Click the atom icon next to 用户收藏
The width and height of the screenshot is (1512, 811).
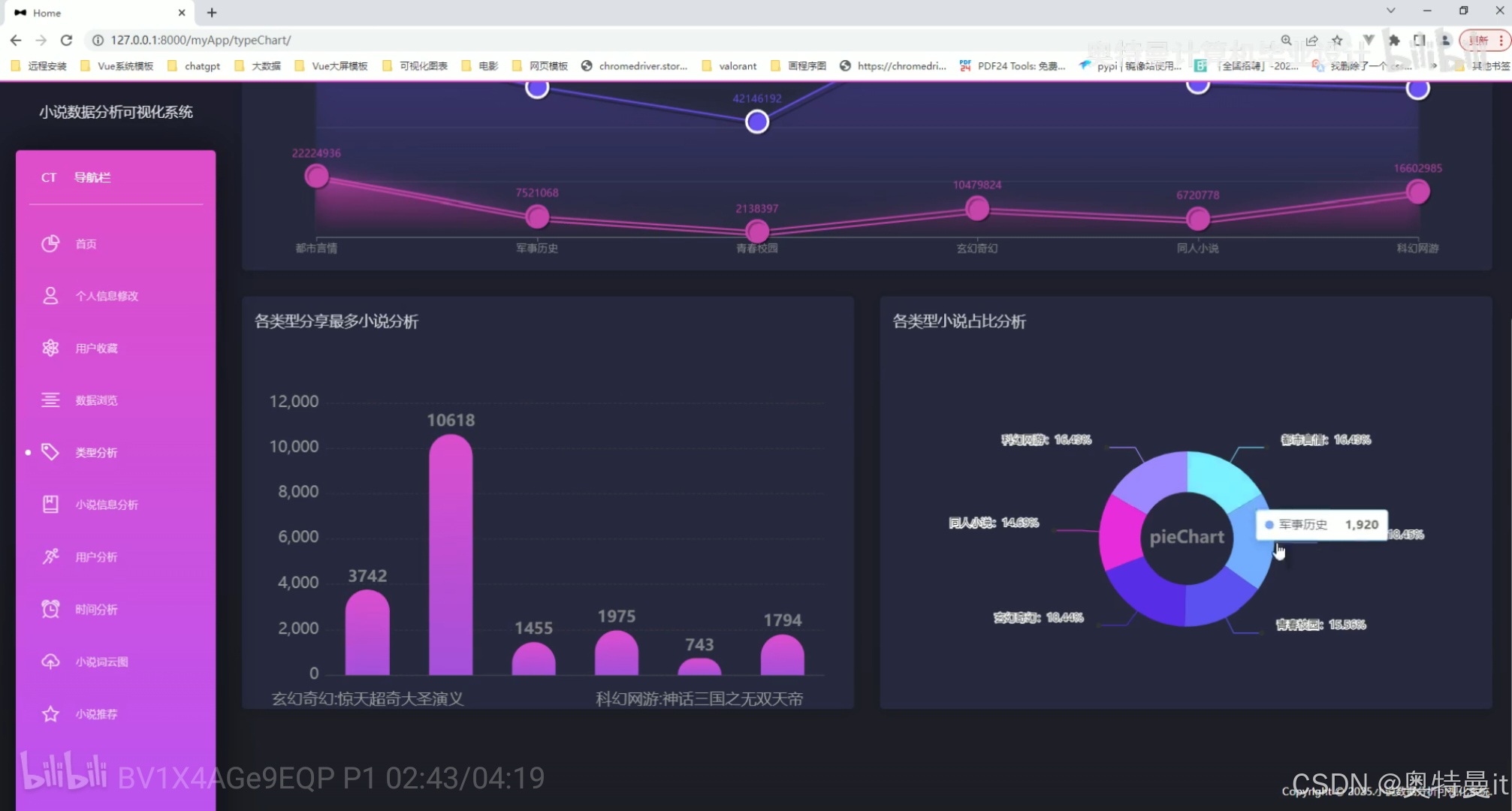click(x=50, y=348)
